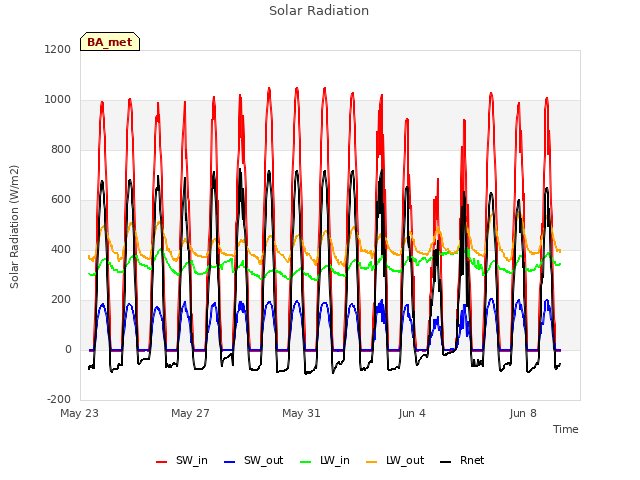Screen dimensions: 640x480
Task: Toggle the SW_out legend entry
Action: (253, 460)
